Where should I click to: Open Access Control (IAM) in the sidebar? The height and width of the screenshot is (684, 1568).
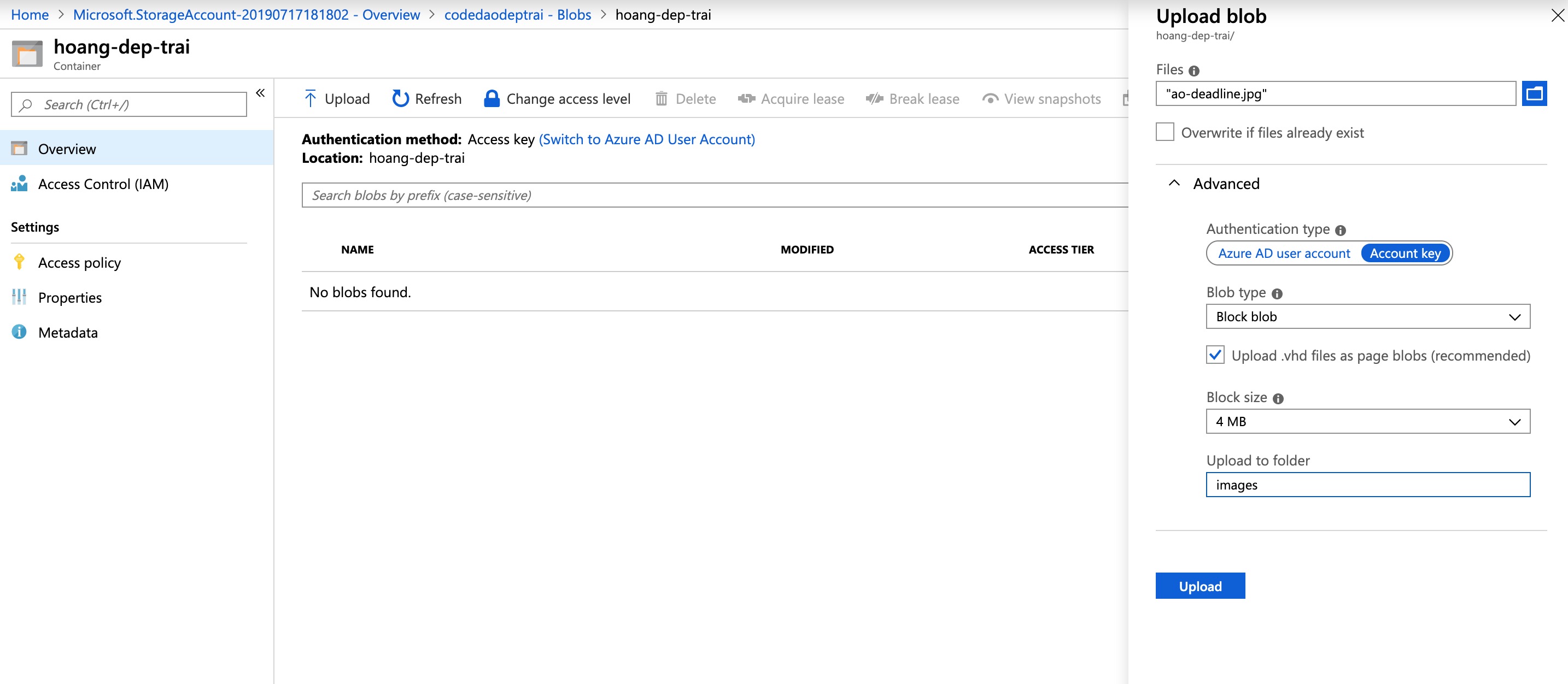(103, 184)
